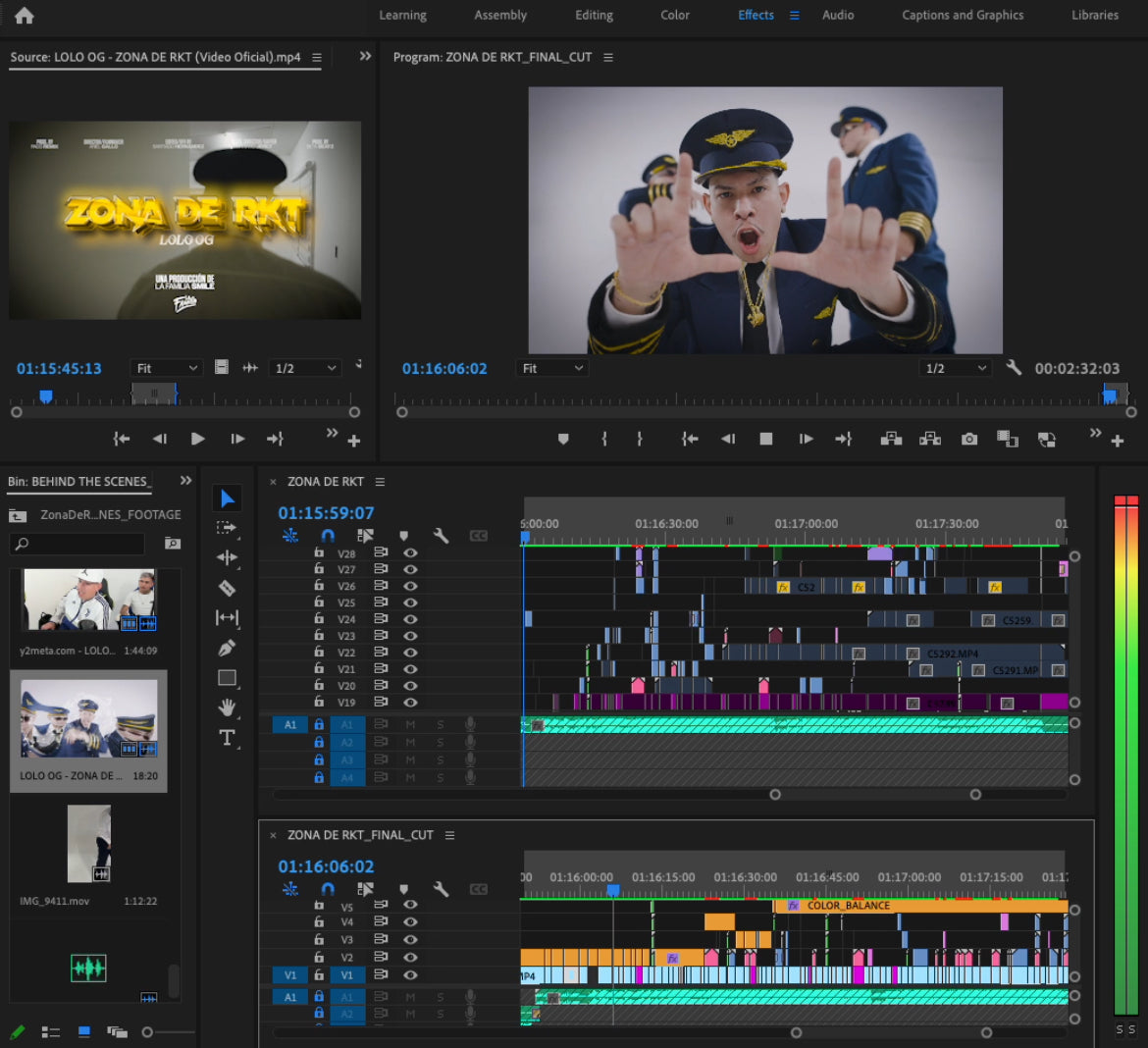Switch bin to icon view
The width and height of the screenshot is (1148, 1048).
click(x=84, y=1032)
